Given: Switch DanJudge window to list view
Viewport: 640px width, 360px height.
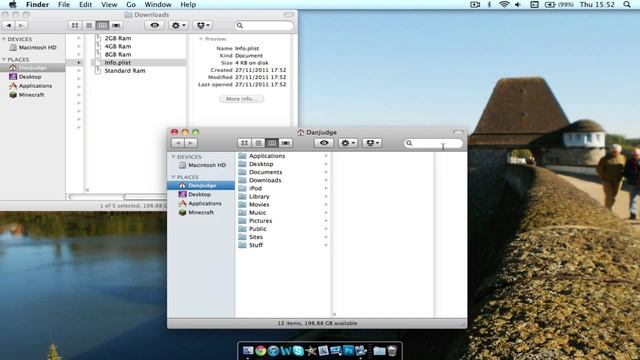Looking at the screenshot, I should [258, 143].
